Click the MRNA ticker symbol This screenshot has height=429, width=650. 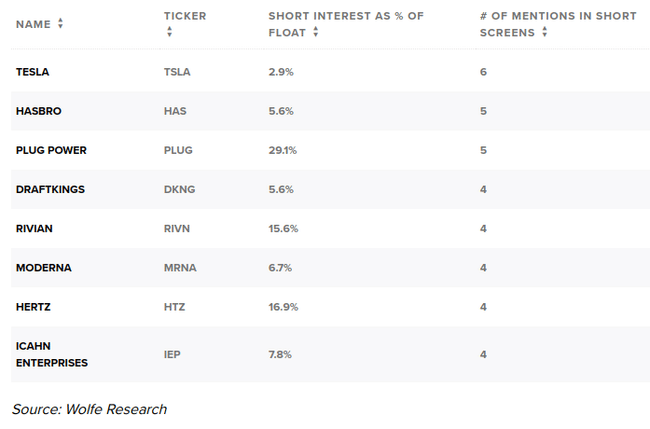(x=179, y=268)
